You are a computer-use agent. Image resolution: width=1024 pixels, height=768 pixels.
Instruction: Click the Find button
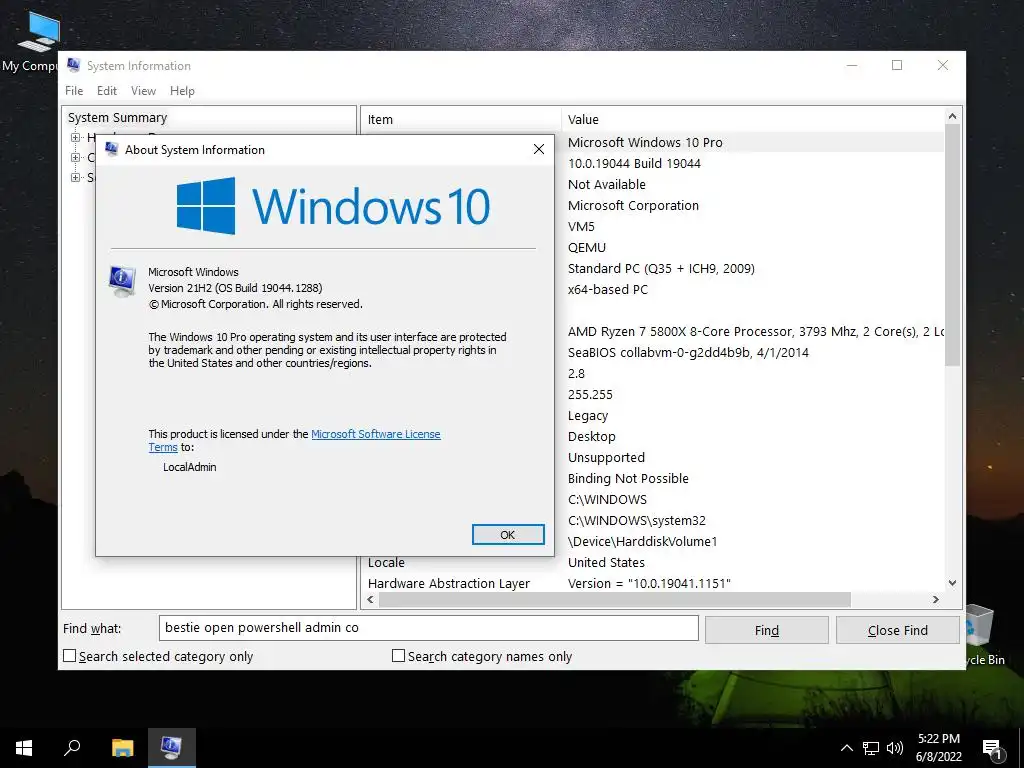[767, 630]
